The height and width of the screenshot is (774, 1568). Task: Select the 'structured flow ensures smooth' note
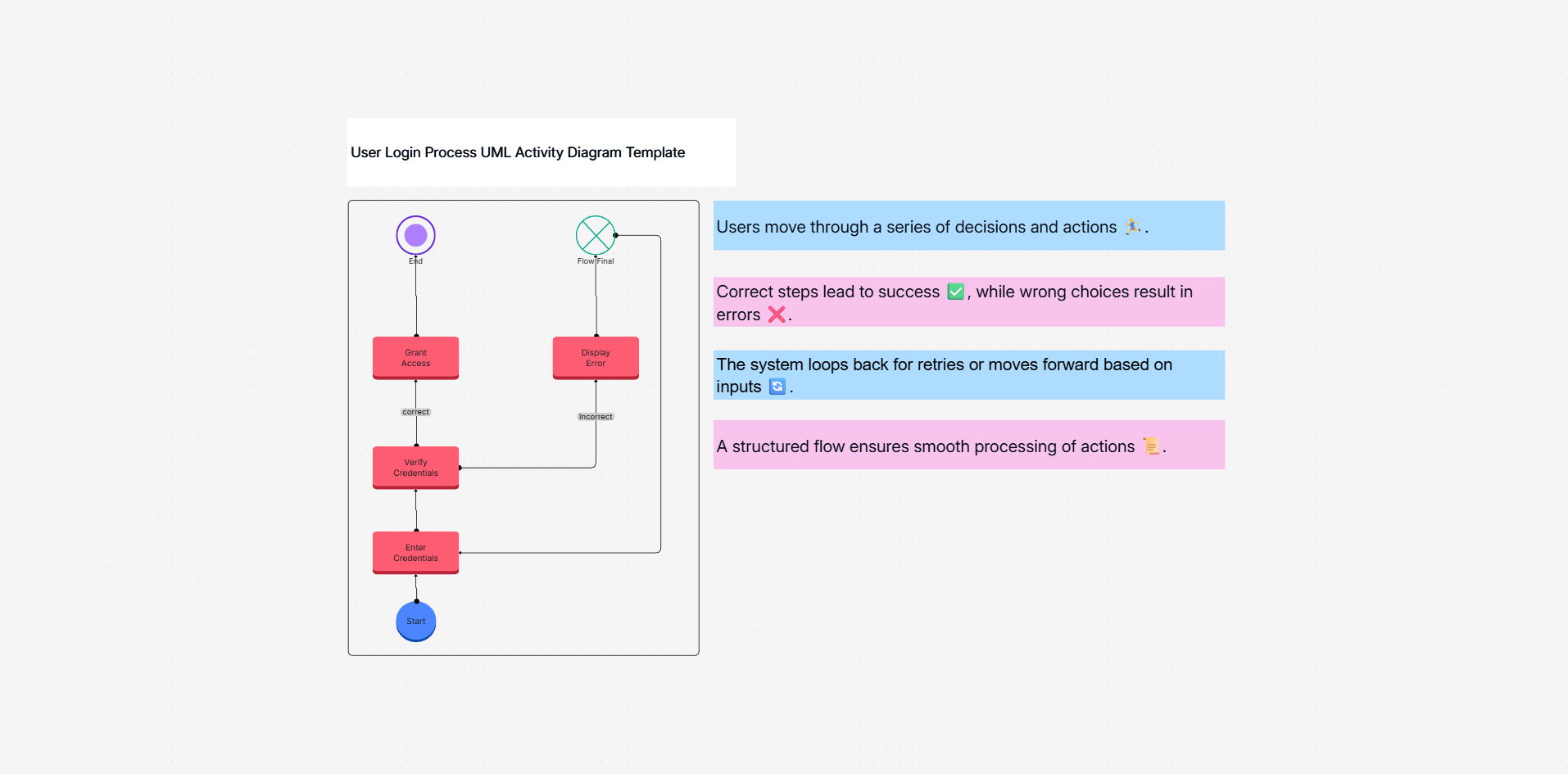[x=969, y=445]
